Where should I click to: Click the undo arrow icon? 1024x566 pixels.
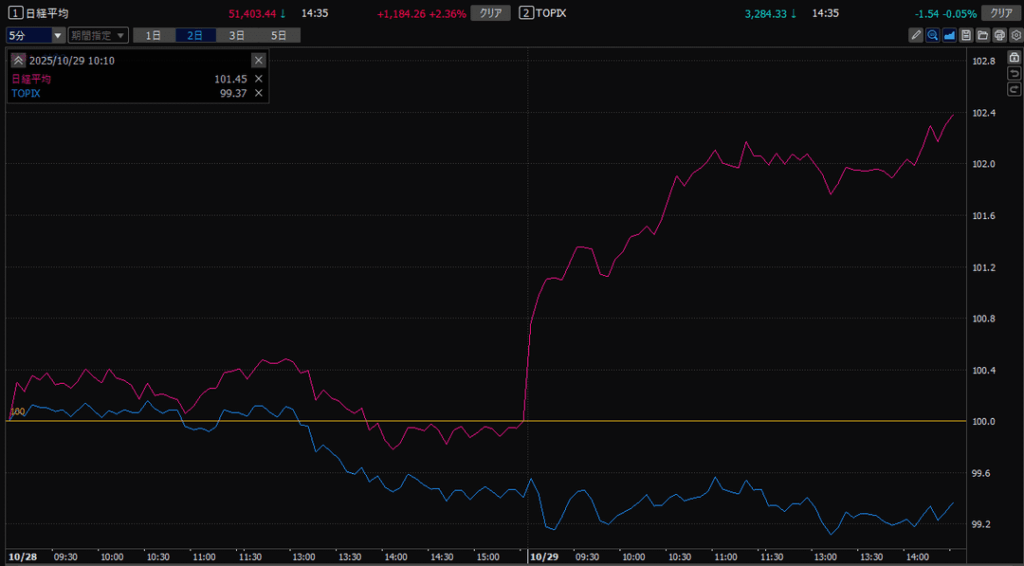1014,74
